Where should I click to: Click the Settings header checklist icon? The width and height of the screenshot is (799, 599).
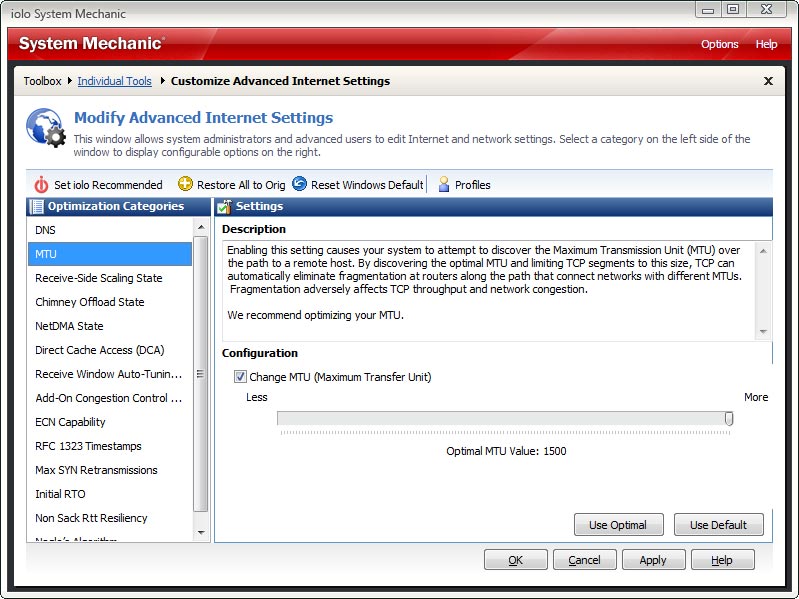point(224,207)
